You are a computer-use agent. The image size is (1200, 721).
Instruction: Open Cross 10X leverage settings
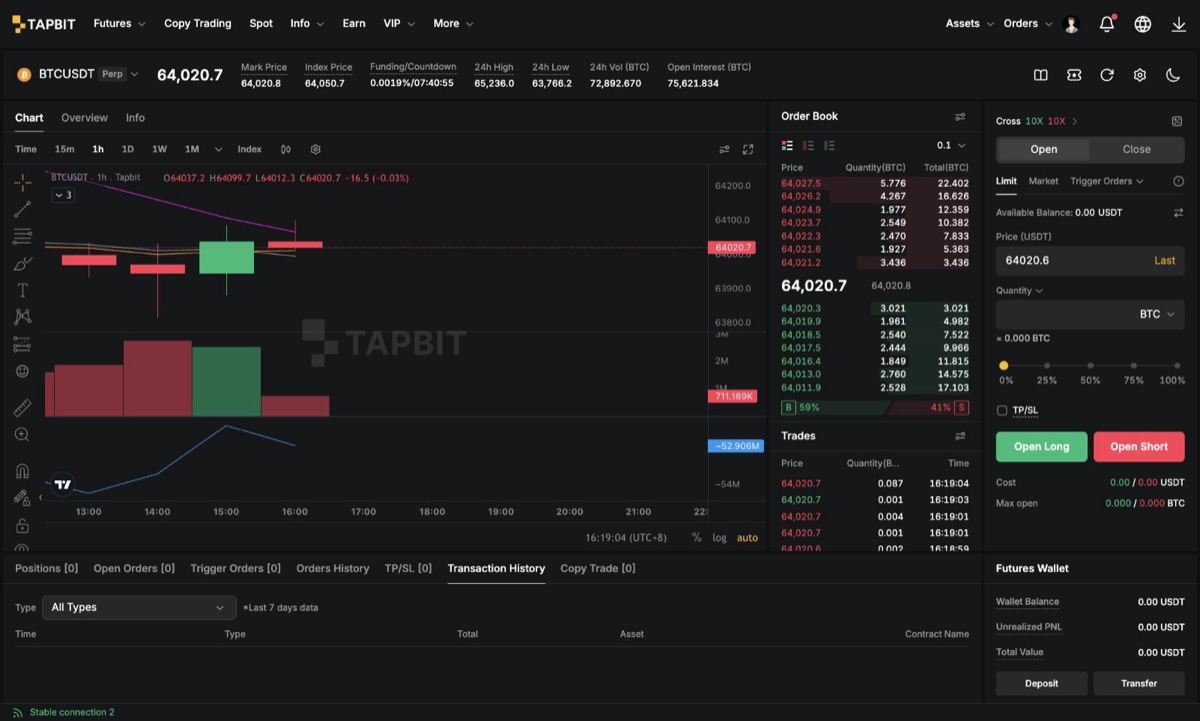tap(1036, 121)
